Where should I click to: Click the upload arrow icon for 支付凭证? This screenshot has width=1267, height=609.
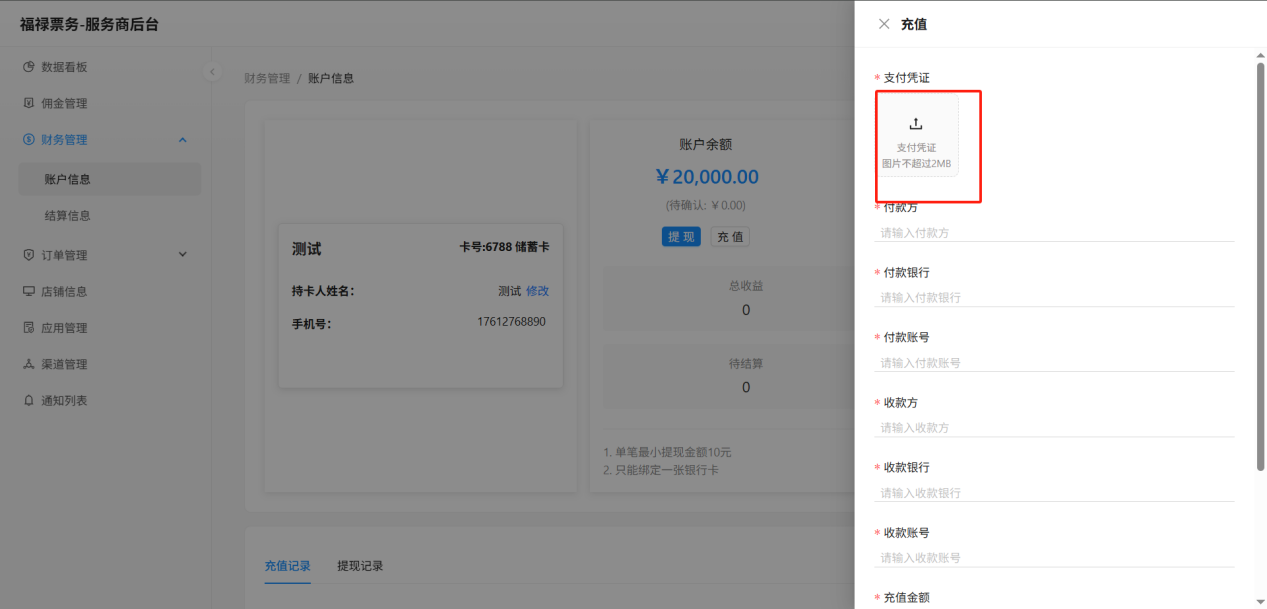(916, 124)
